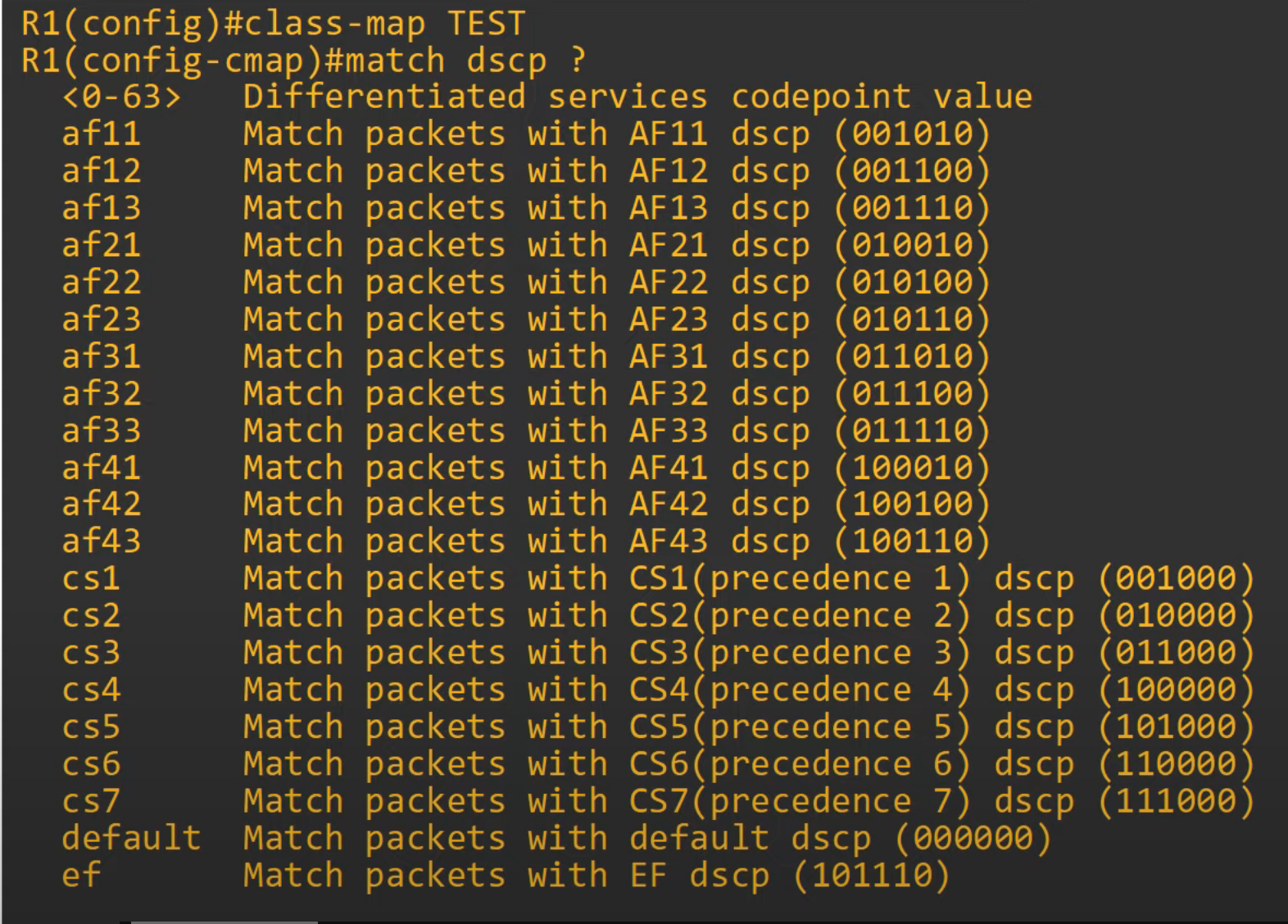The height and width of the screenshot is (924, 1288).
Task: Click the cs7 option keyword
Action: [91, 800]
